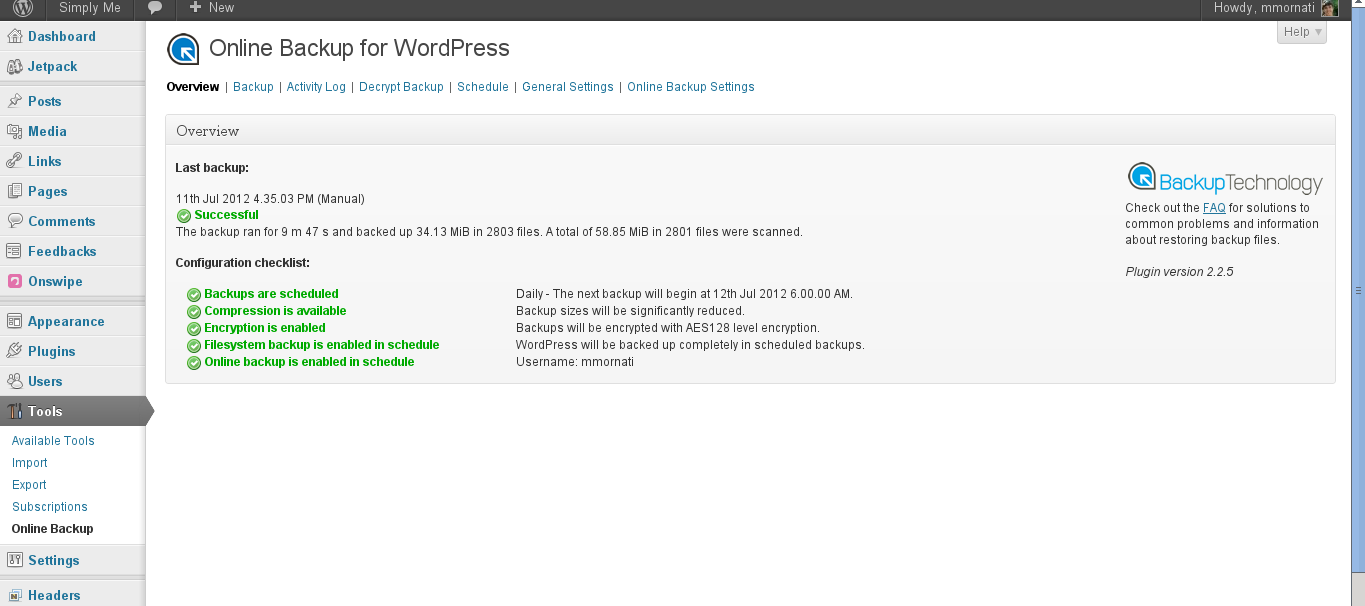Open the Posts menu
1365x606 pixels.
coord(45,101)
